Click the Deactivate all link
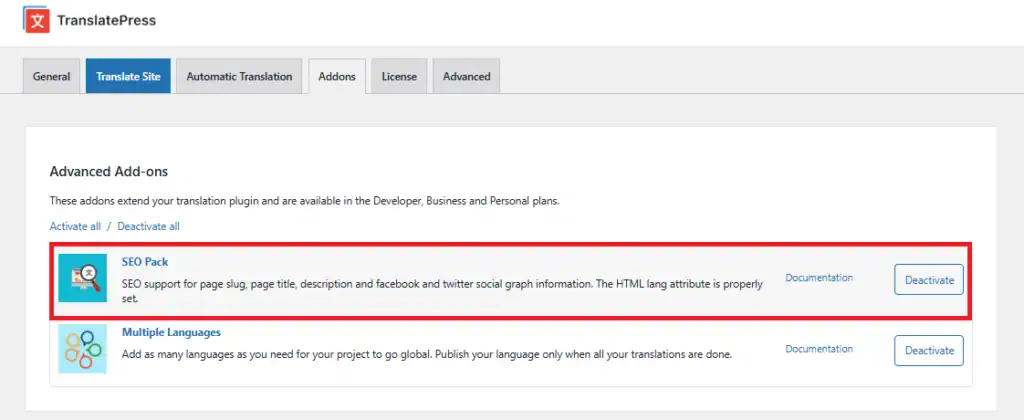 [x=148, y=226]
